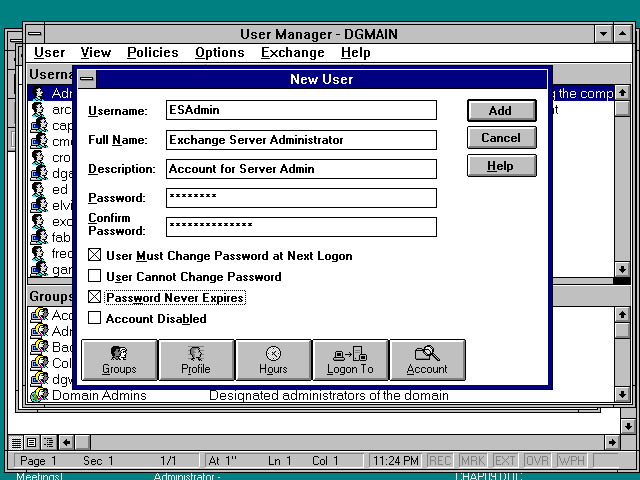Click the OVR indicator in status bar
This screenshot has width=640, height=480.
tap(537, 461)
